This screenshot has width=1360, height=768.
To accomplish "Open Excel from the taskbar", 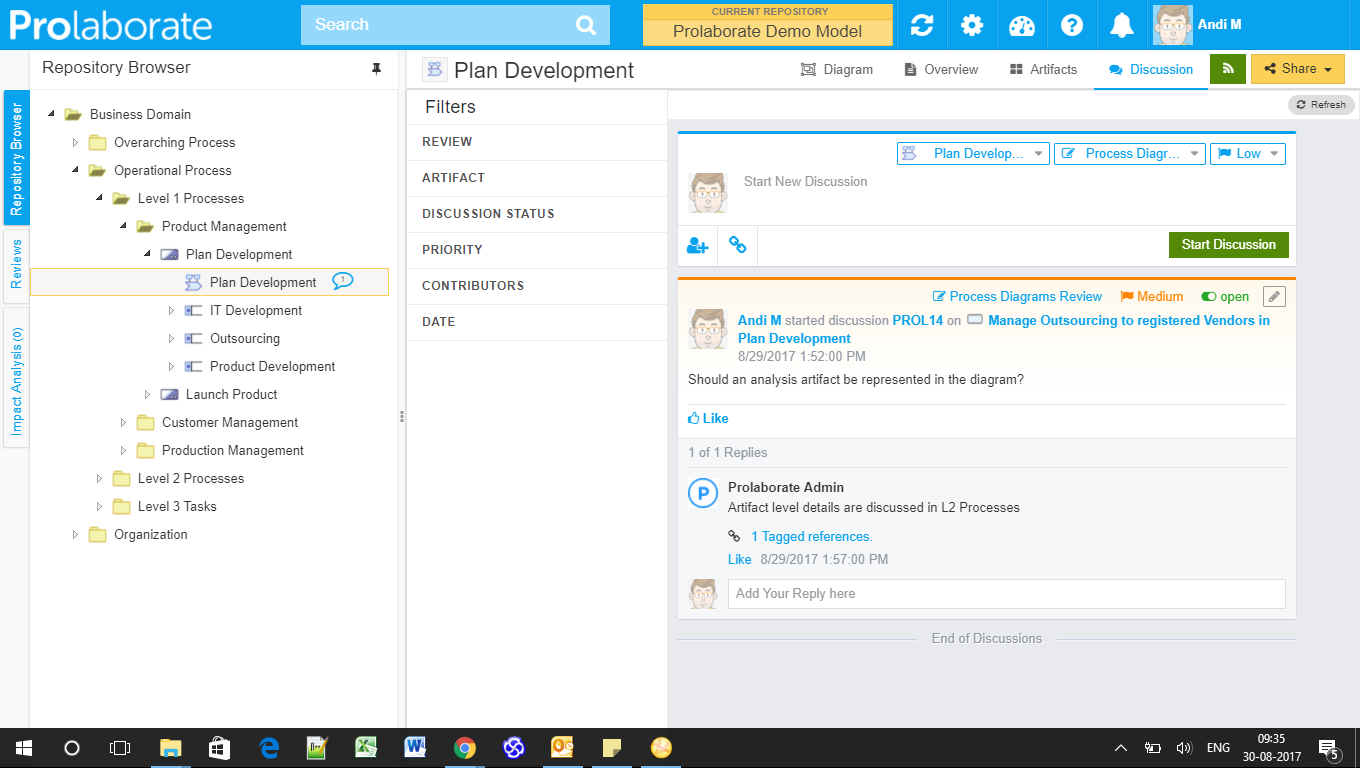I will pyautogui.click(x=366, y=748).
